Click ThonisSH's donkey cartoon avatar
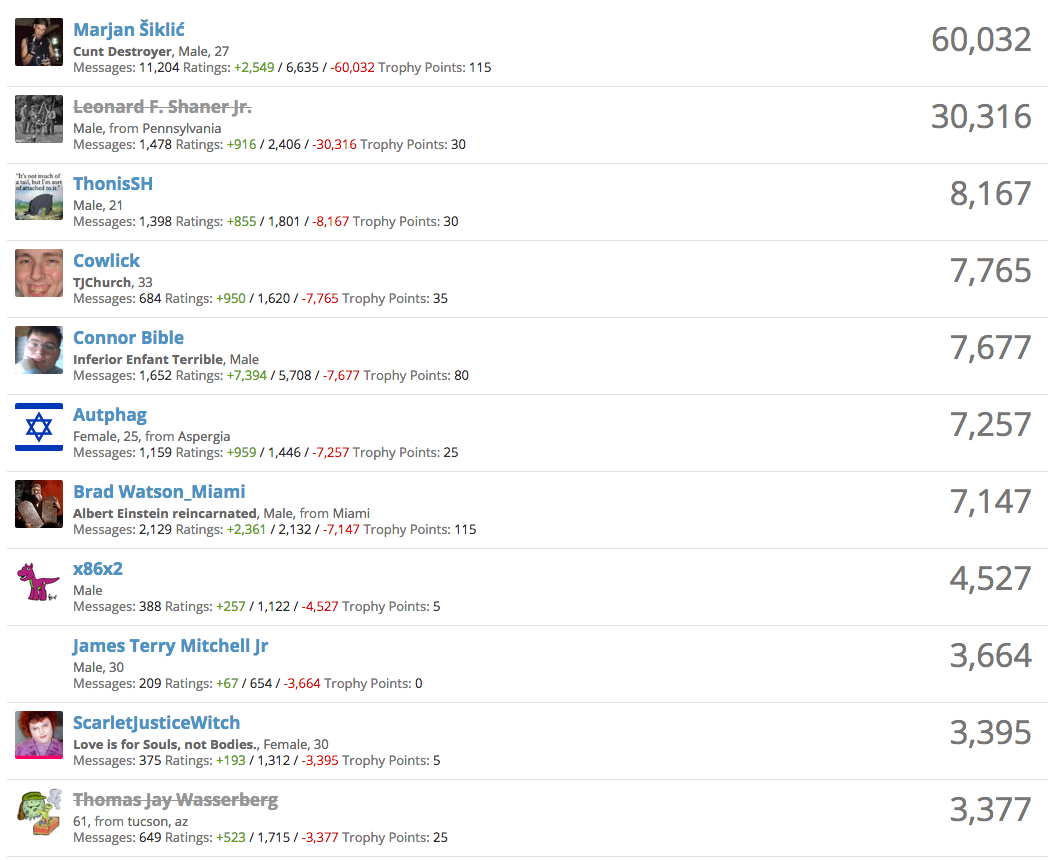 point(39,196)
